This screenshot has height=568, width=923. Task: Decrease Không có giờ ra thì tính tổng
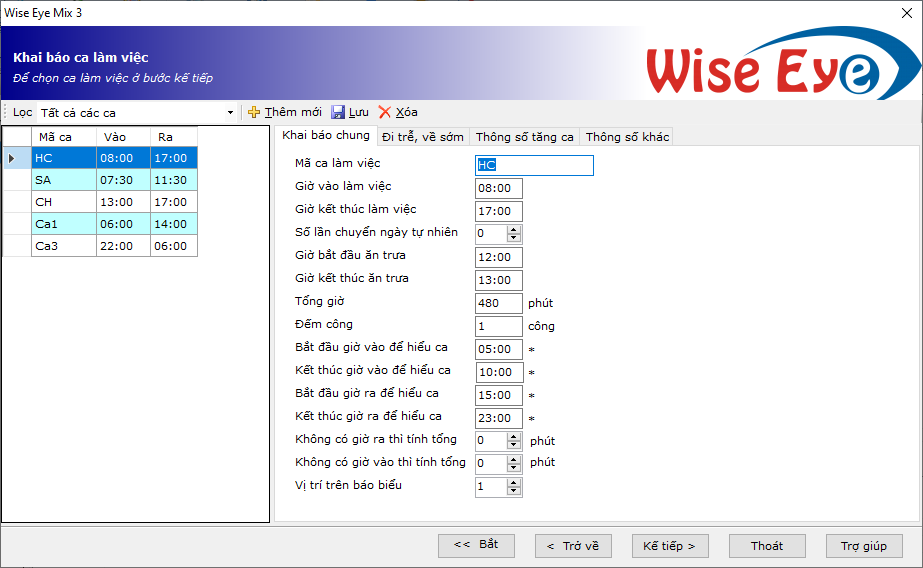514,445
